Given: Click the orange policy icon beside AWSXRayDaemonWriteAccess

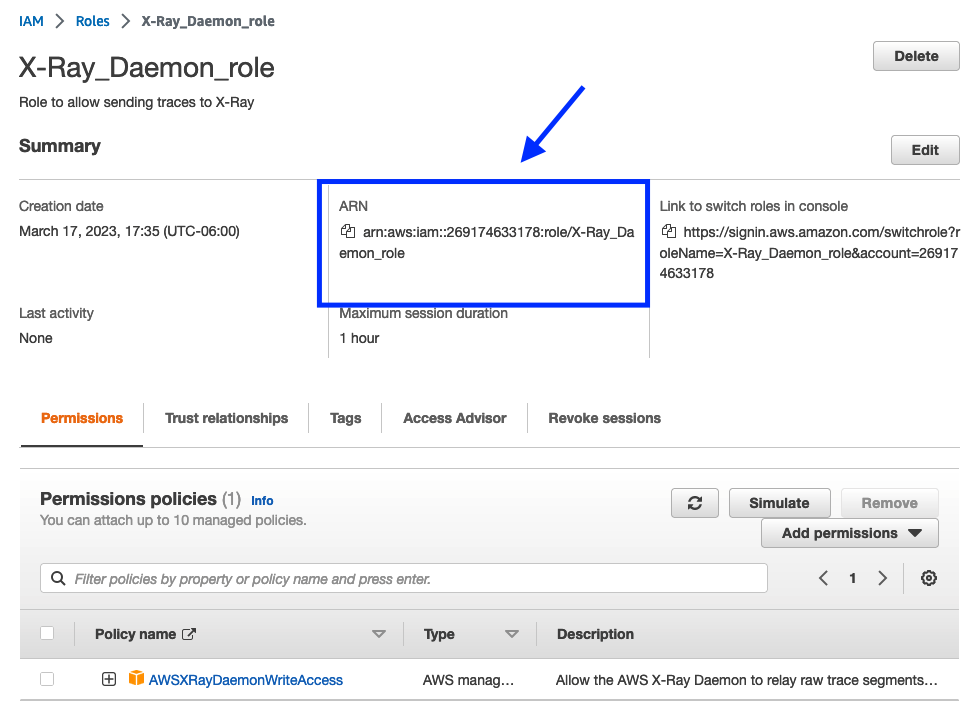Looking at the screenshot, I should (136, 678).
